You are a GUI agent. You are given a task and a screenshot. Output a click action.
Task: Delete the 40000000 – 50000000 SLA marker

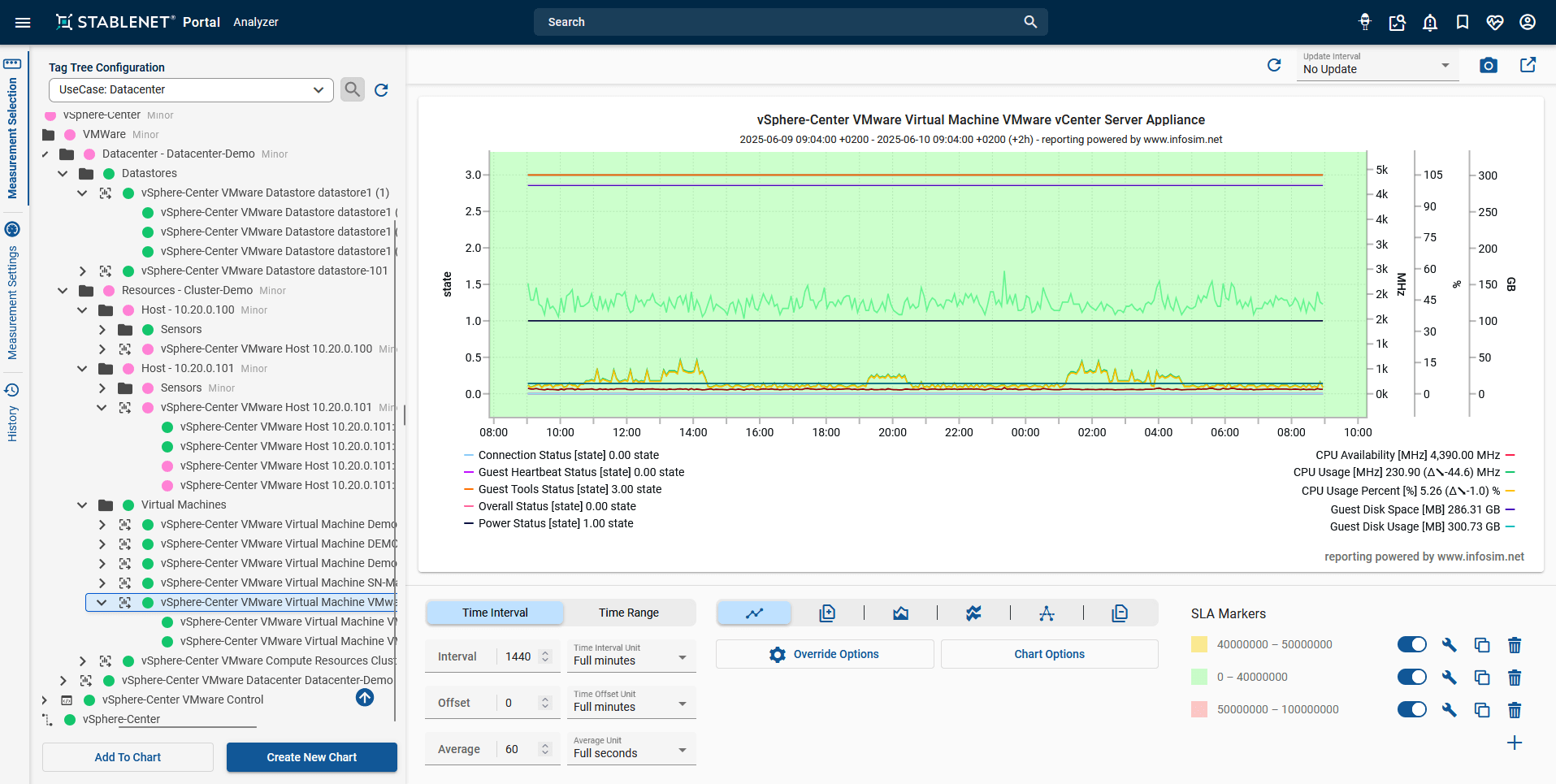(1515, 645)
